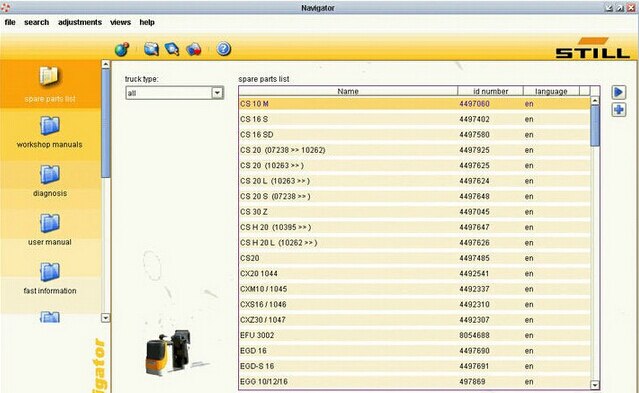Select the CS 30 Z row
639x393 pixels.
414,212
